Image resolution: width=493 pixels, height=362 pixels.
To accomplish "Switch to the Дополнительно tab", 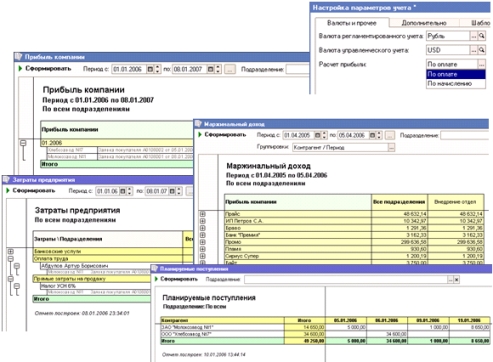I will pos(424,23).
